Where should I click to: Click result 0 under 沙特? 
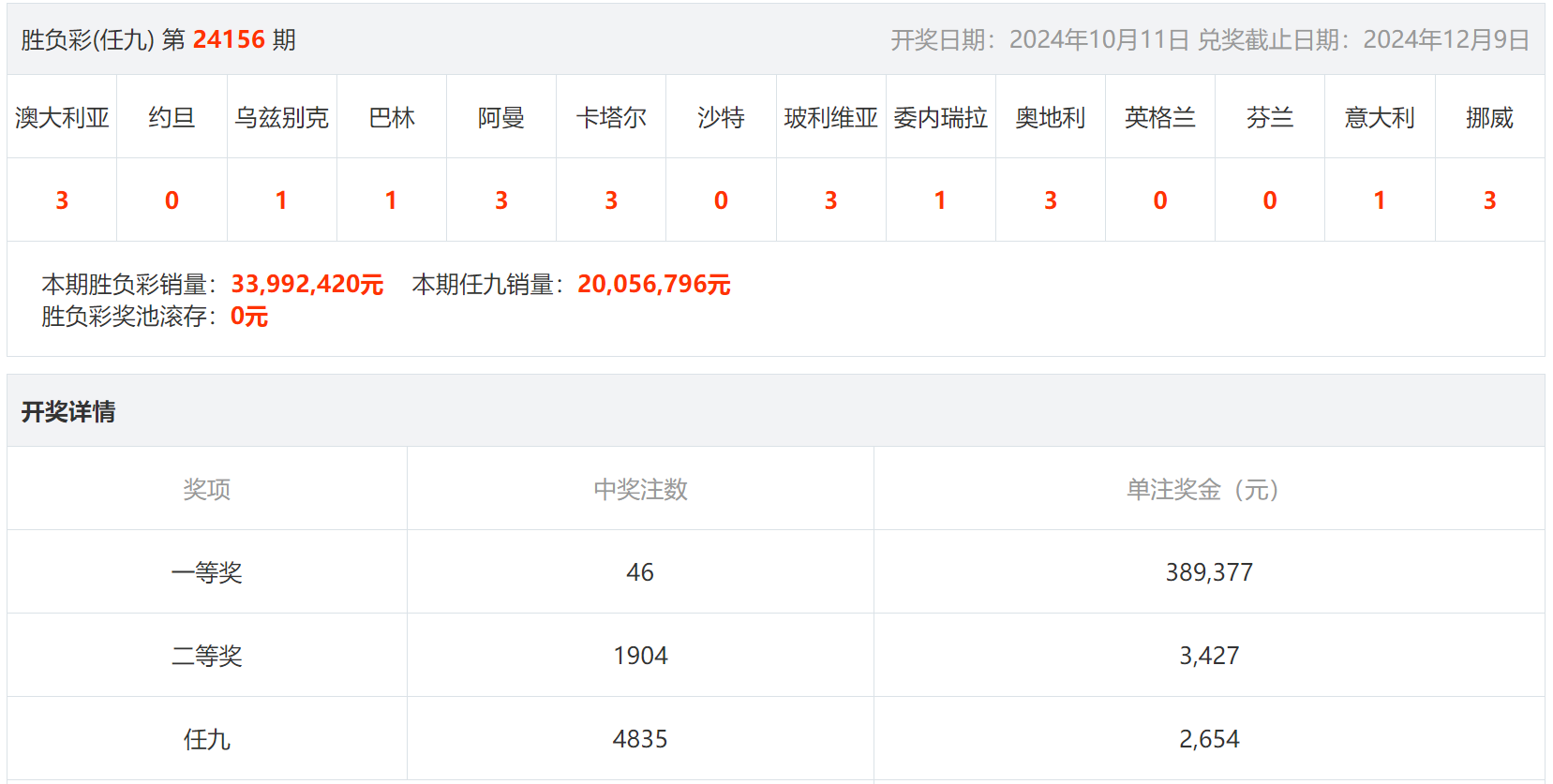coord(721,200)
